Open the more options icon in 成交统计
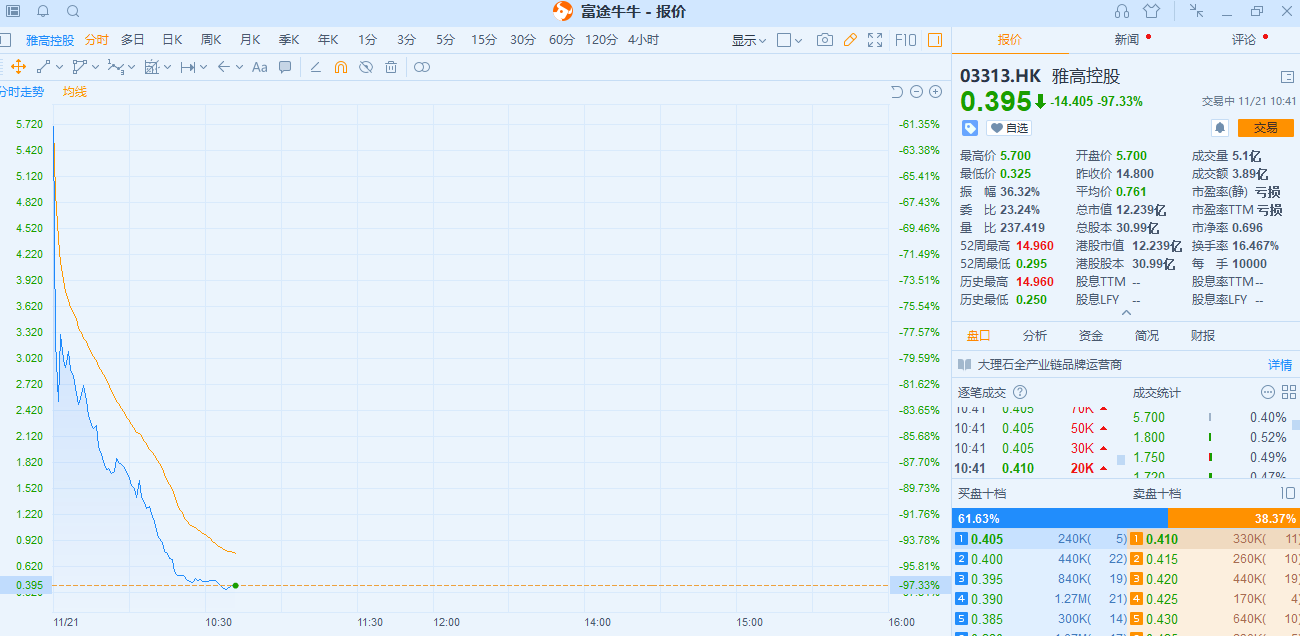 (1268, 392)
